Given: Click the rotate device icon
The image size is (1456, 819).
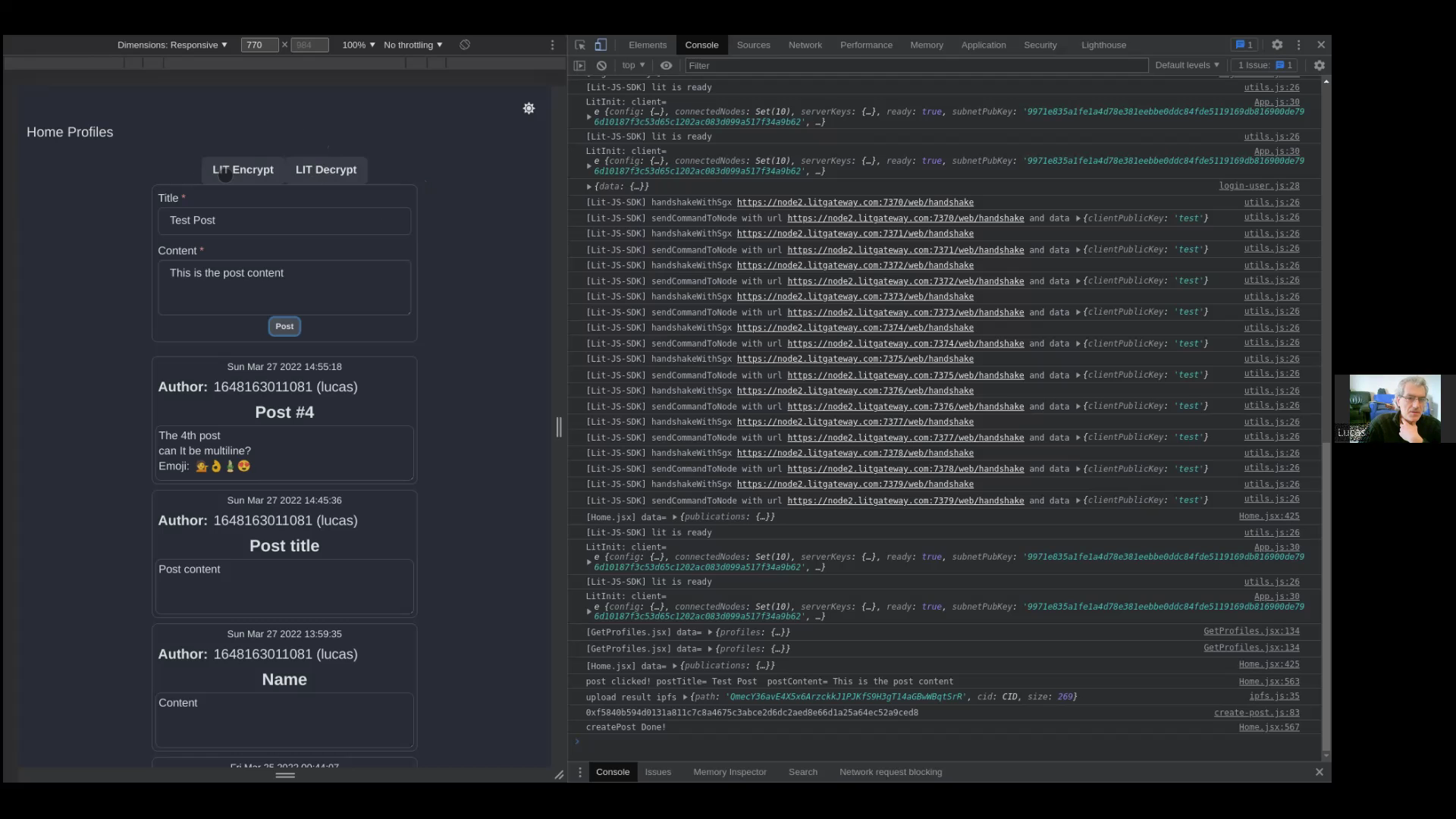Looking at the screenshot, I should point(465,45).
